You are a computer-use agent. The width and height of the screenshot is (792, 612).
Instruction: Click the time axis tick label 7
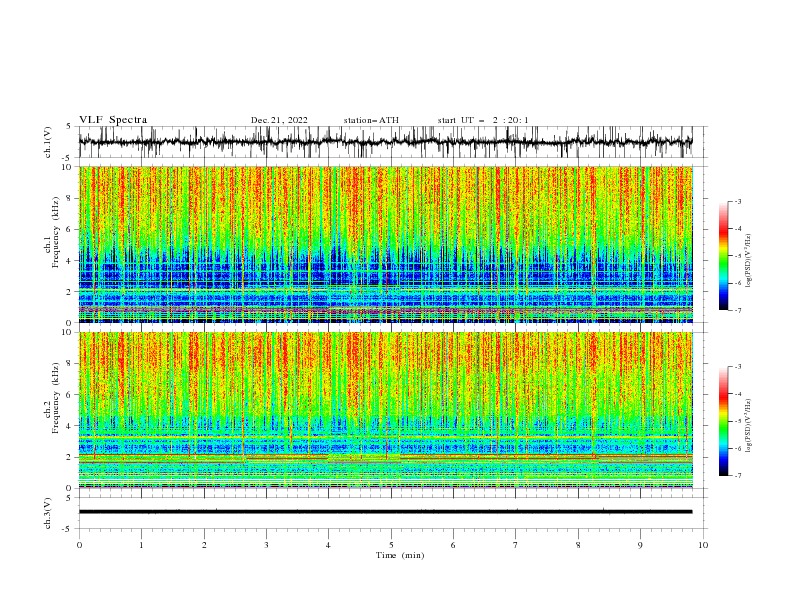tap(516, 545)
